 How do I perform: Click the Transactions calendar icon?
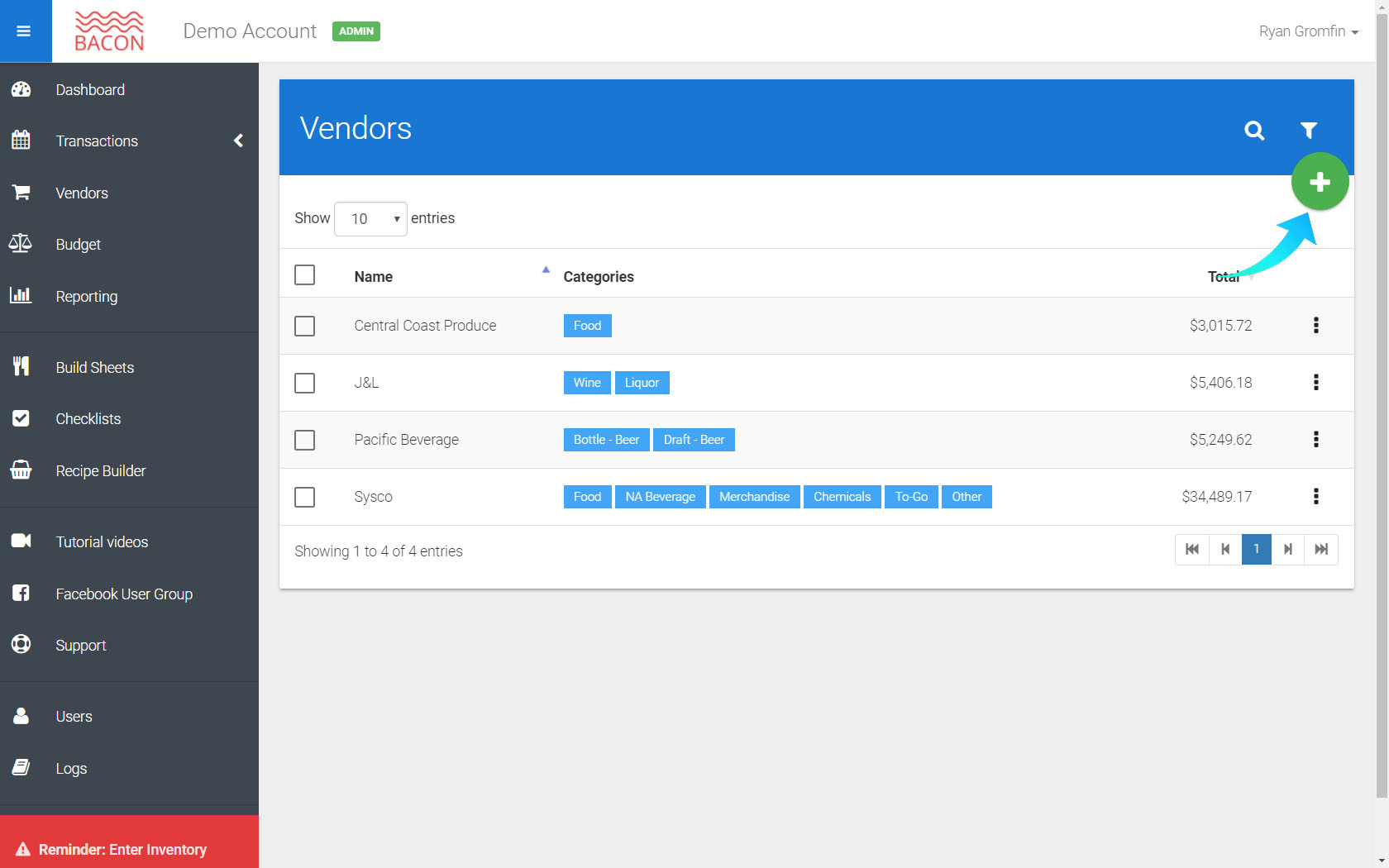point(21,141)
